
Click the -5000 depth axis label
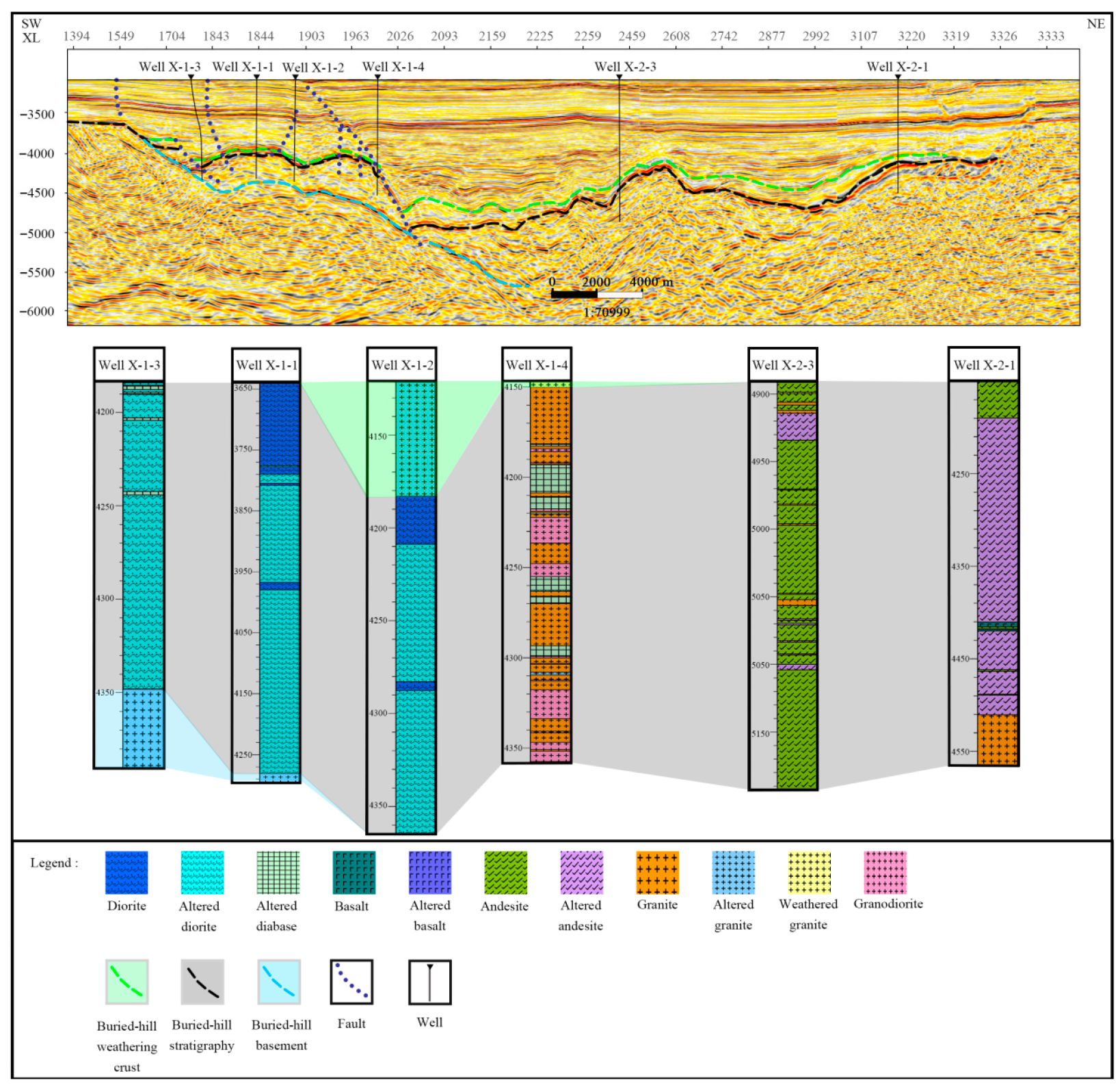(x=37, y=233)
